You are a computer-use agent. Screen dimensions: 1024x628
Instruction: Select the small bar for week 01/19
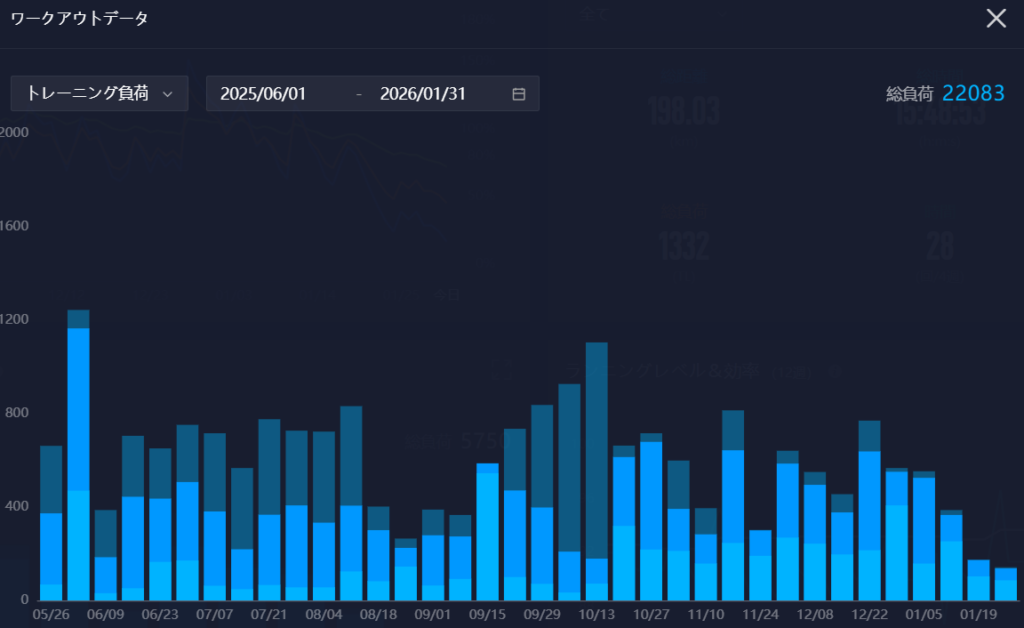click(978, 581)
